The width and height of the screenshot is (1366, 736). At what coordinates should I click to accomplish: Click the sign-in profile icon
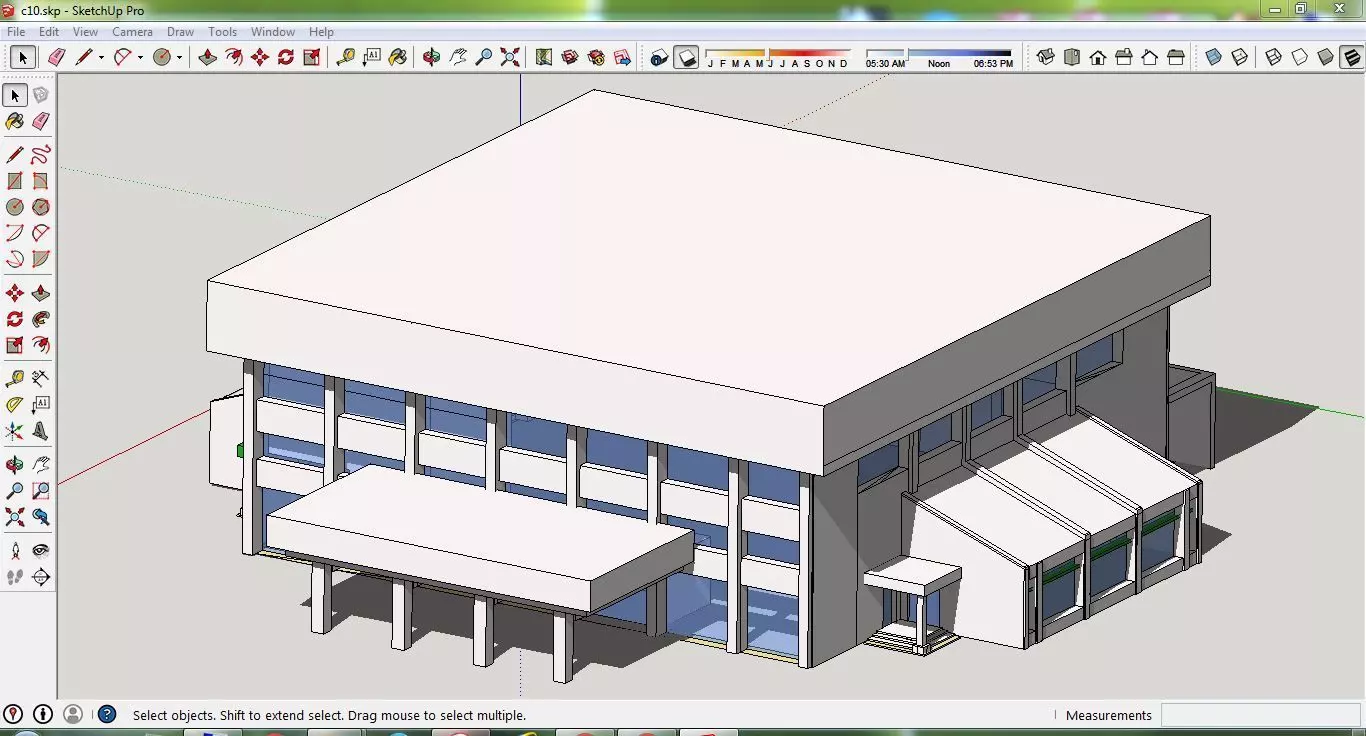[73, 714]
